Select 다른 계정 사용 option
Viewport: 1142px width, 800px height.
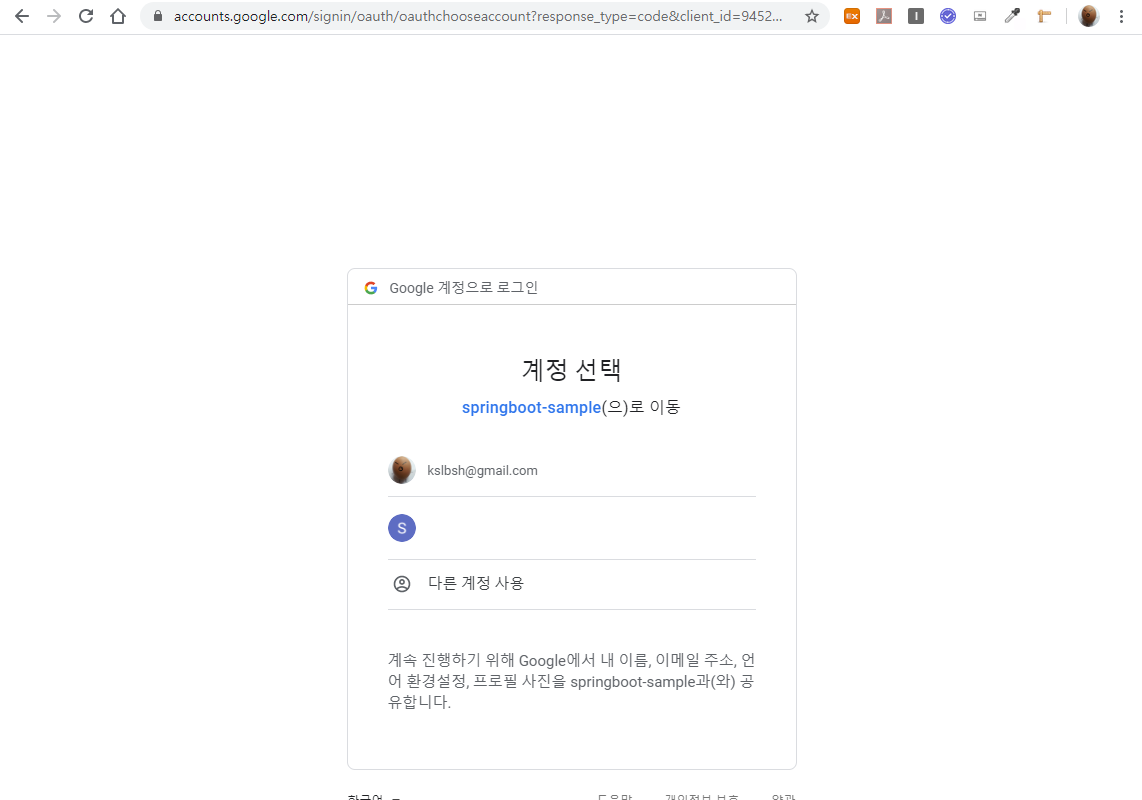click(x=572, y=584)
